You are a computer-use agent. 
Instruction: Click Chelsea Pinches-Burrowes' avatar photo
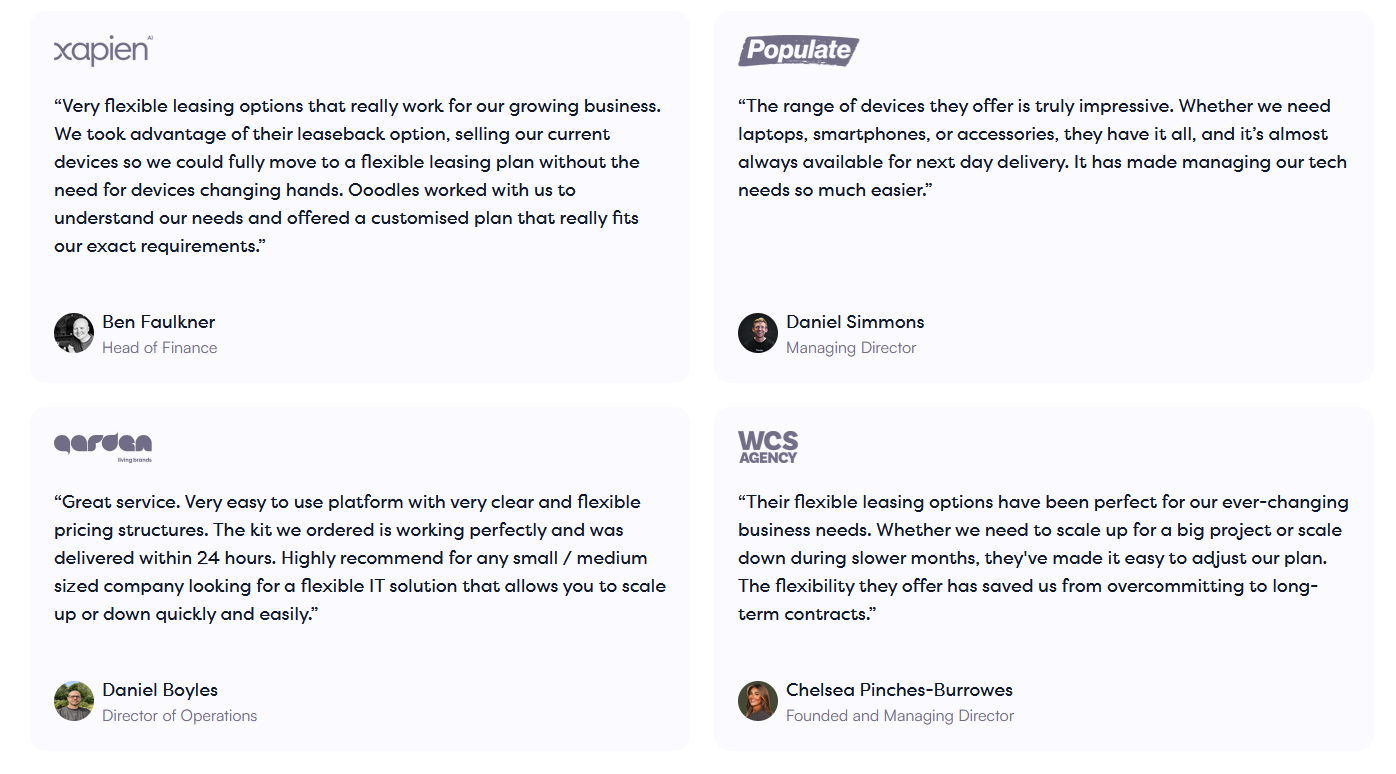(x=758, y=701)
